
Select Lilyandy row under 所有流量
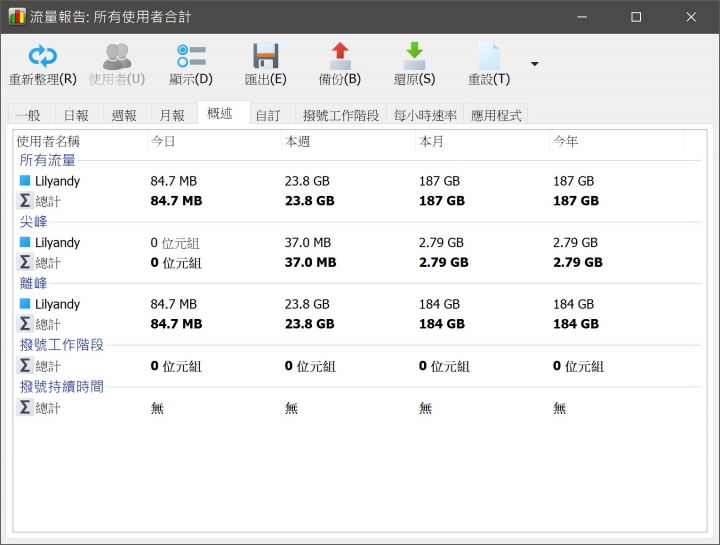tap(358, 181)
